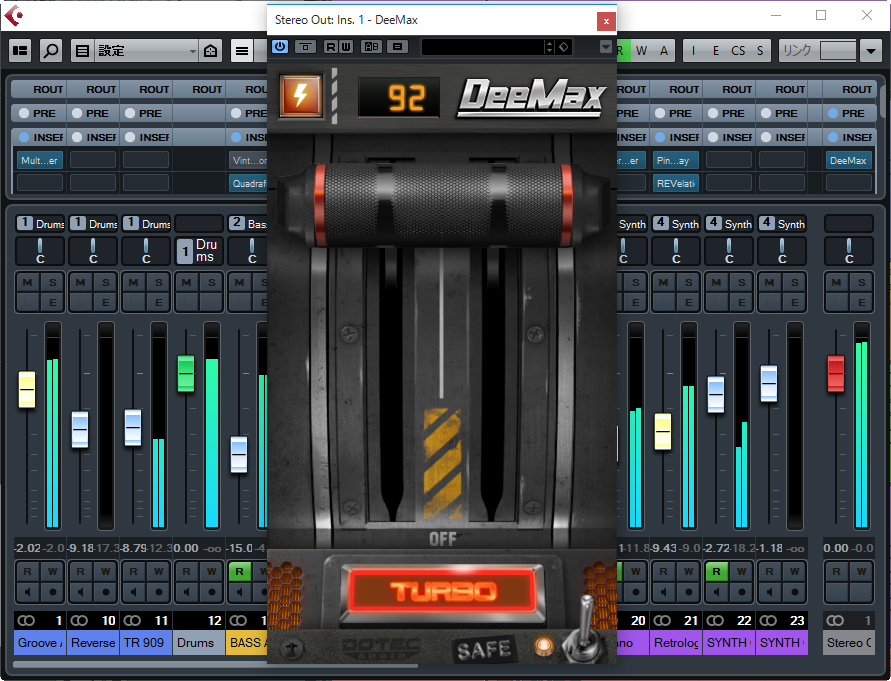Select the A toolbar button in MixConsole

coord(664,51)
